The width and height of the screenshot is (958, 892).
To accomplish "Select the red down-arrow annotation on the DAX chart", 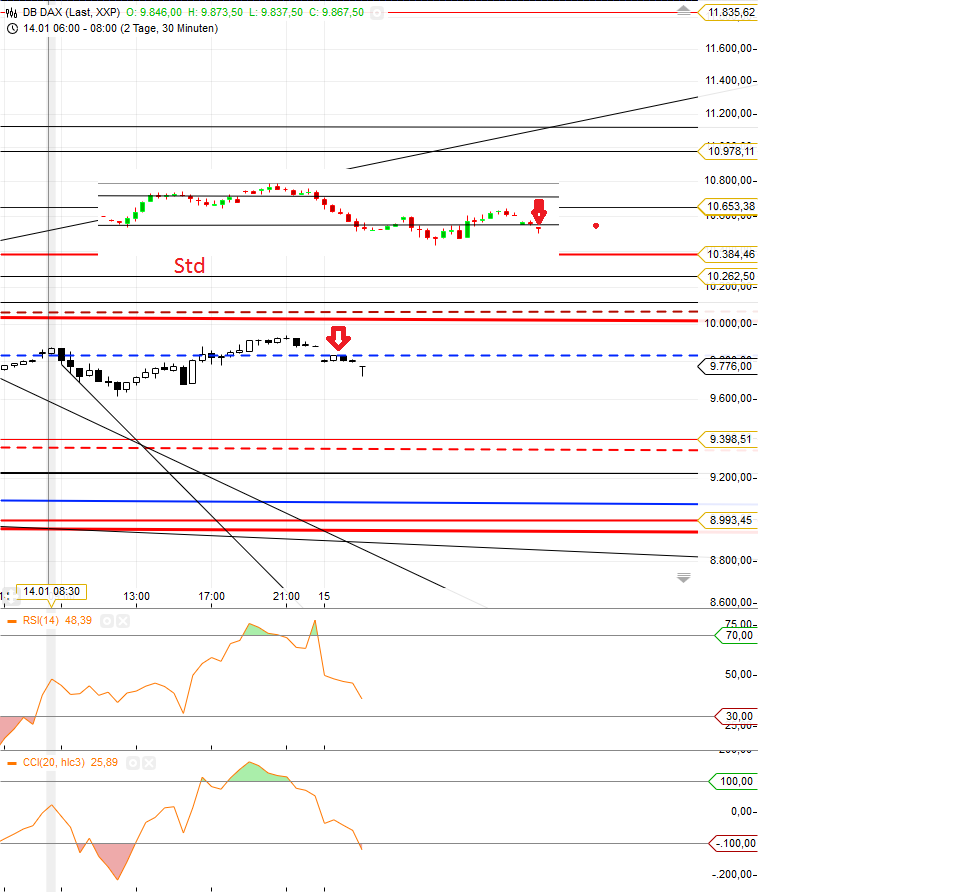I will [539, 212].
